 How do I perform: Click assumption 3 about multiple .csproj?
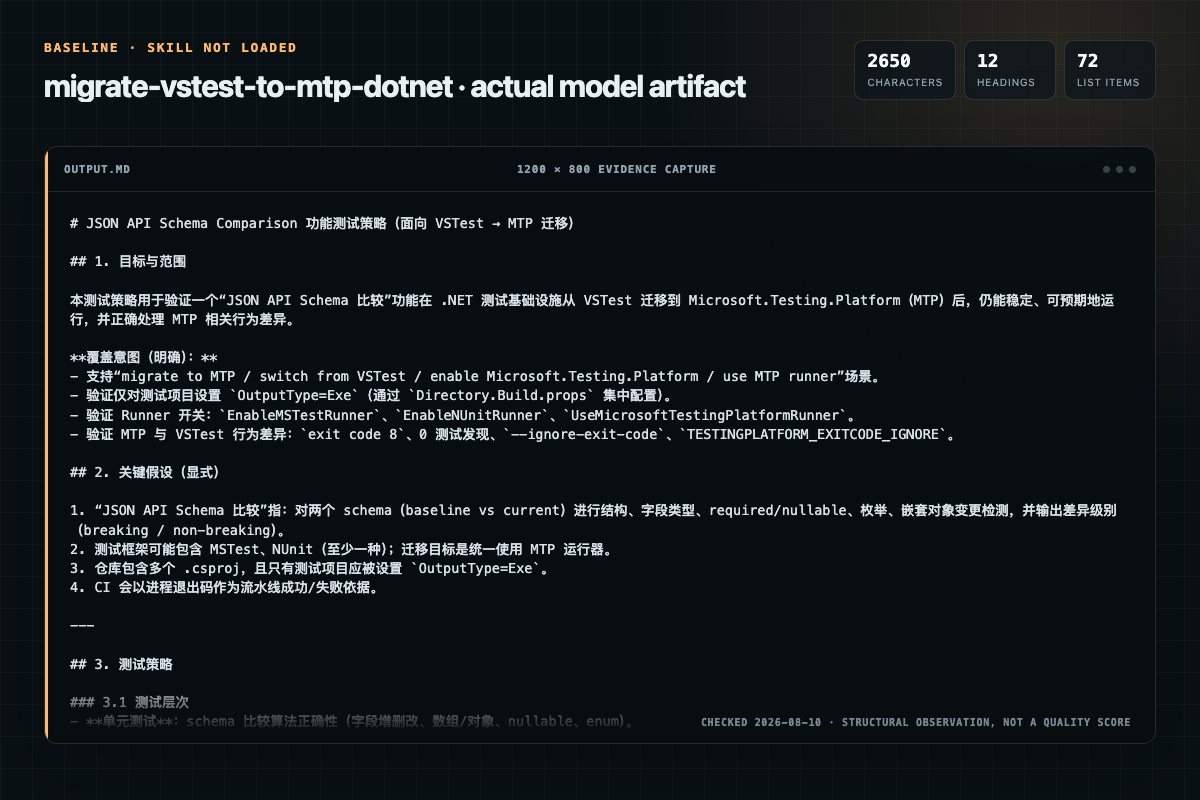(311, 568)
